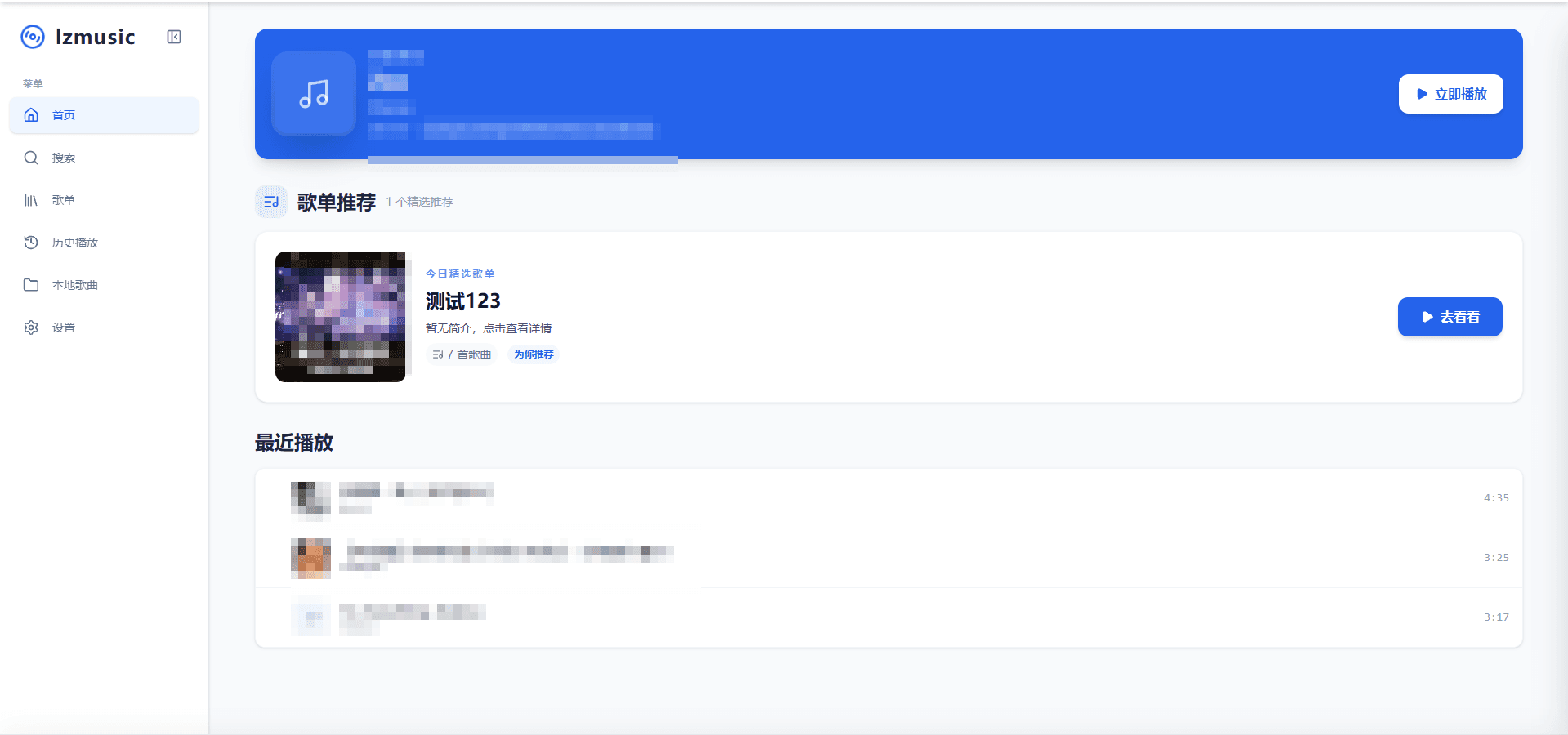Viewport: 1568px width, 735px height.
Task: Click the 测试123 cover thumbnail
Action: [340, 316]
